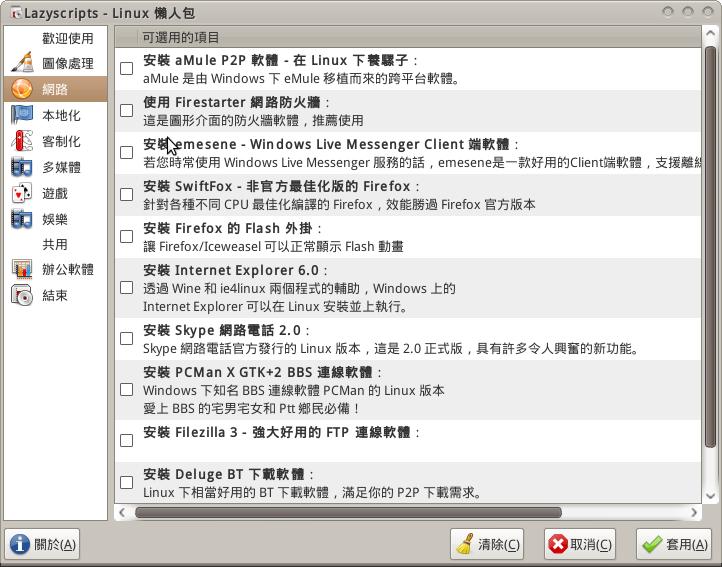Click the 套用(A) apply button
The image size is (722, 567).
[675, 544]
